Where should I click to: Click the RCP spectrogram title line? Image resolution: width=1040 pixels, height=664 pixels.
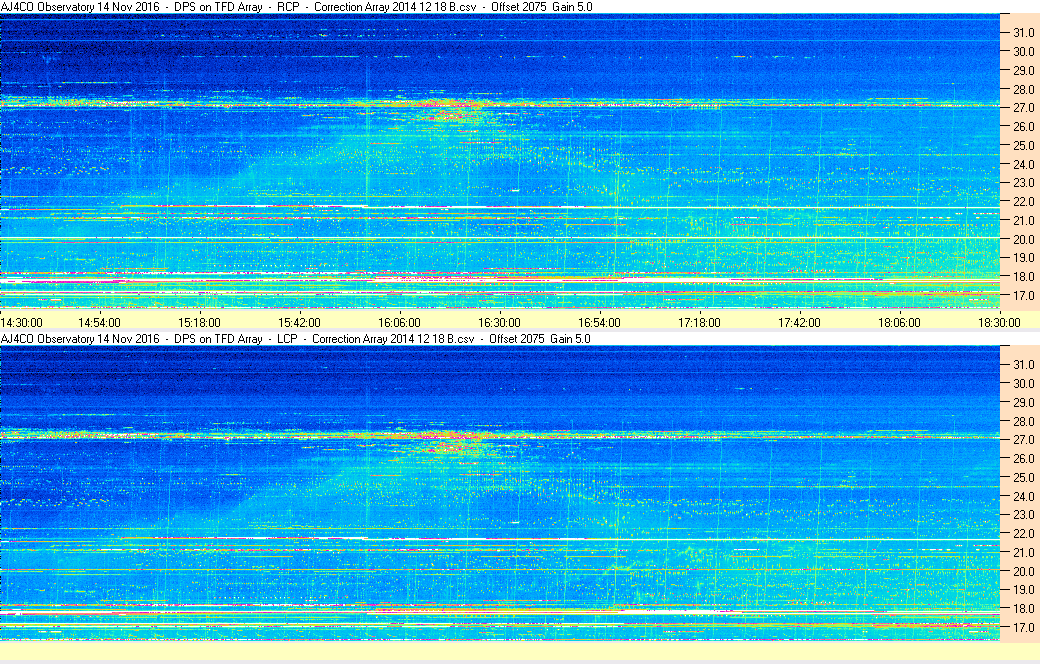click(296, 7)
